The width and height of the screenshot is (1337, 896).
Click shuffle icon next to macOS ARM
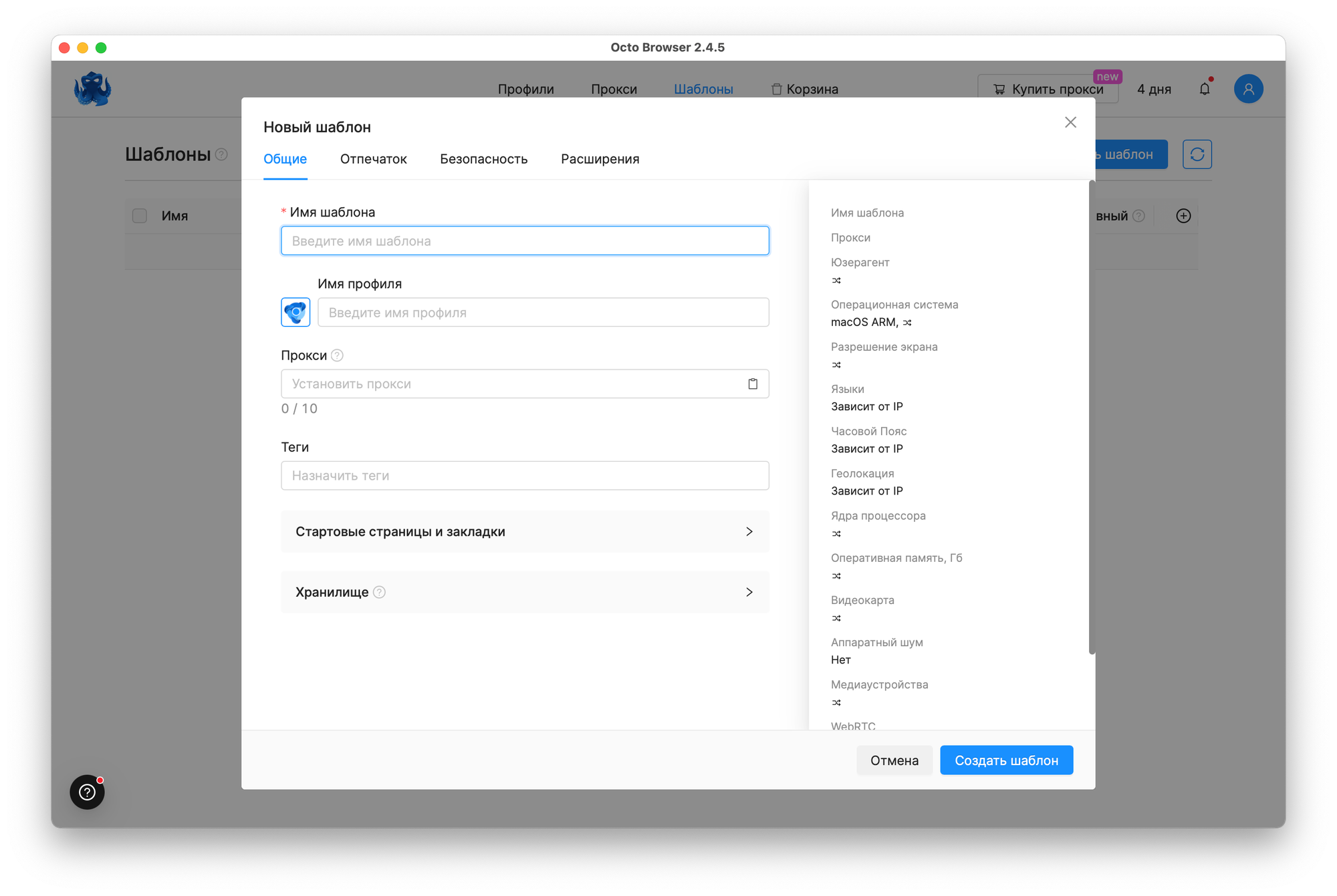coord(907,322)
